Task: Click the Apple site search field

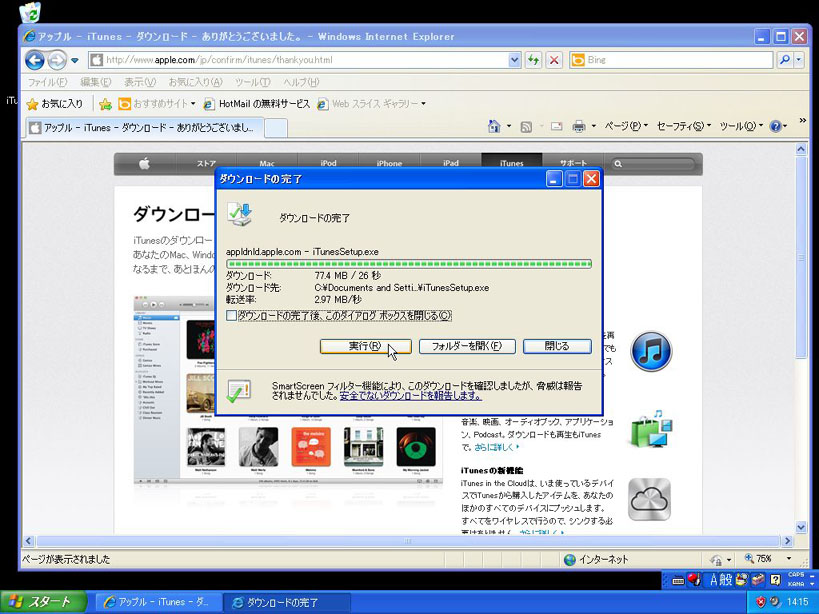Action: click(654, 164)
